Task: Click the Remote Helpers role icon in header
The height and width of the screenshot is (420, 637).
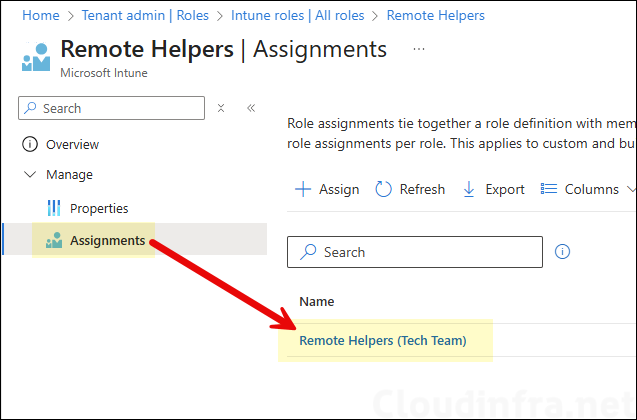Action: [x=36, y=57]
